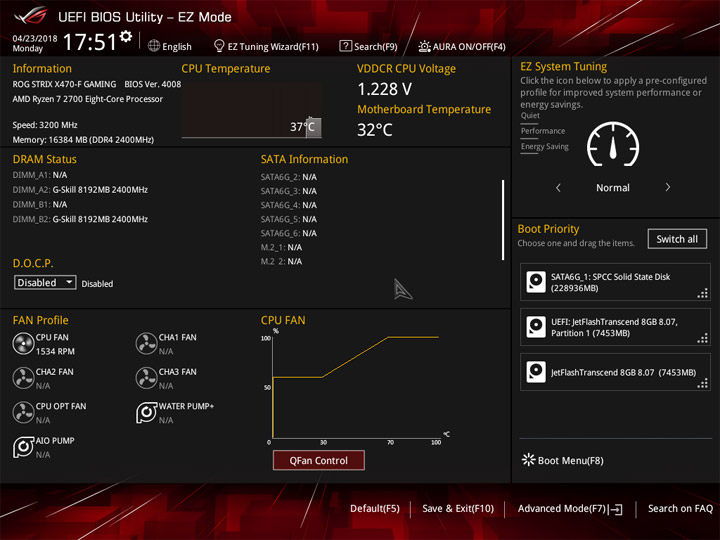Select the Performance tuning profile label

click(x=543, y=131)
